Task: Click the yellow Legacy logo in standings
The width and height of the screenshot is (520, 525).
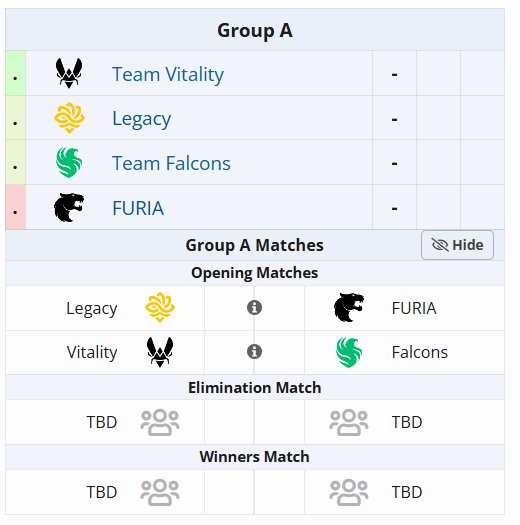Action: [69, 118]
